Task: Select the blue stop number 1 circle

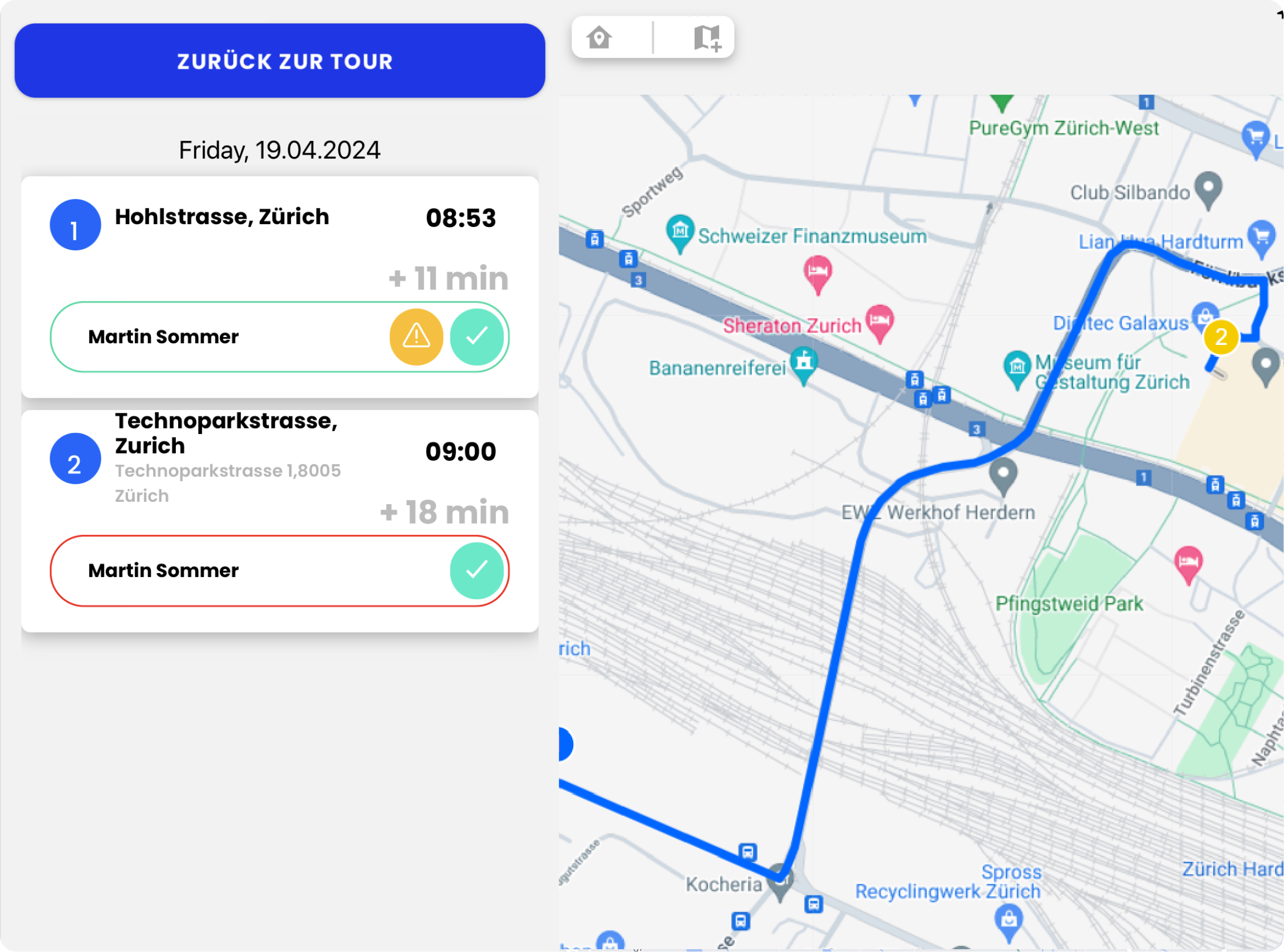Action: [x=76, y=225]
